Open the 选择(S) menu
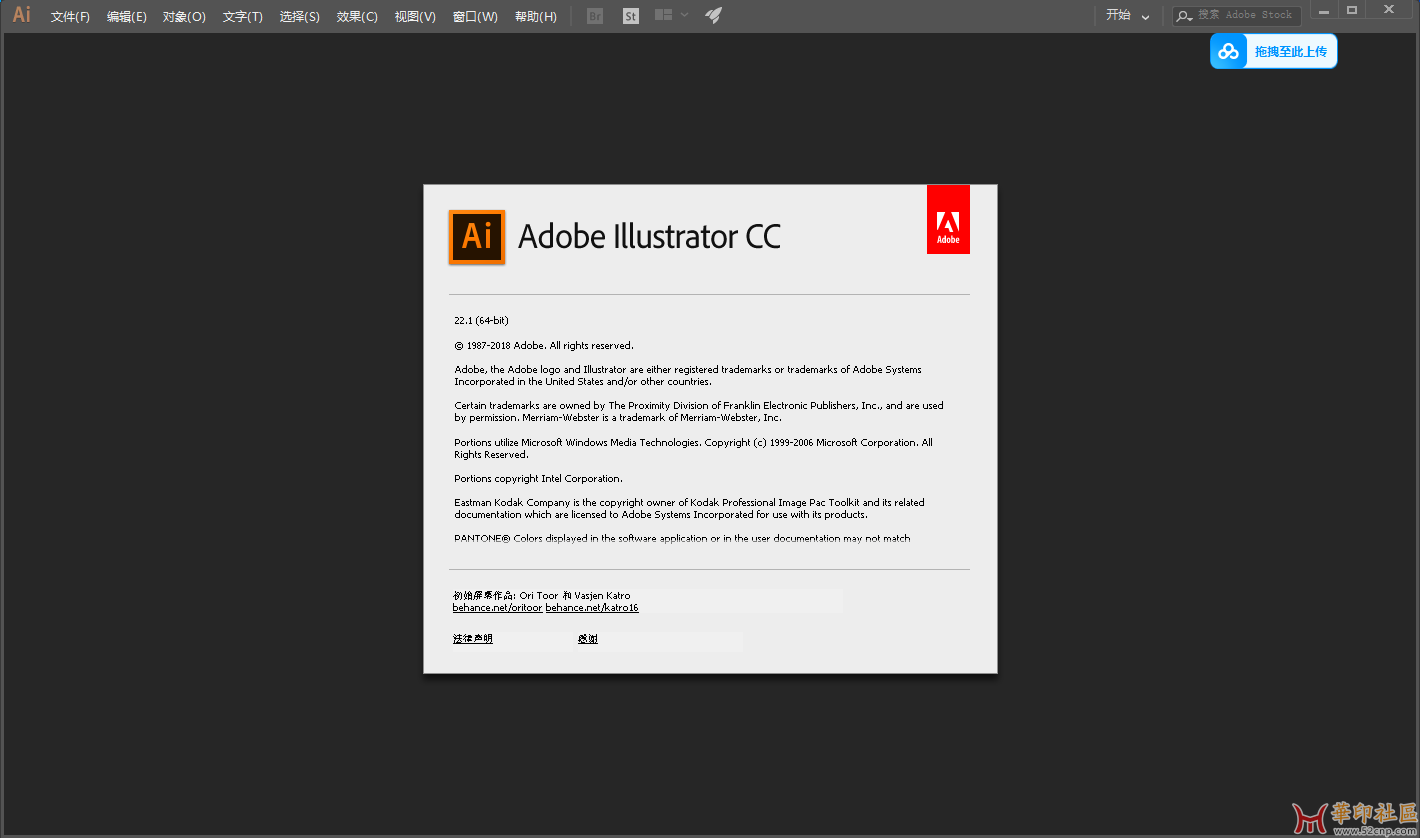Image resolution: width=1420 pixels, height=838 pixels. [x=300, y=16]
